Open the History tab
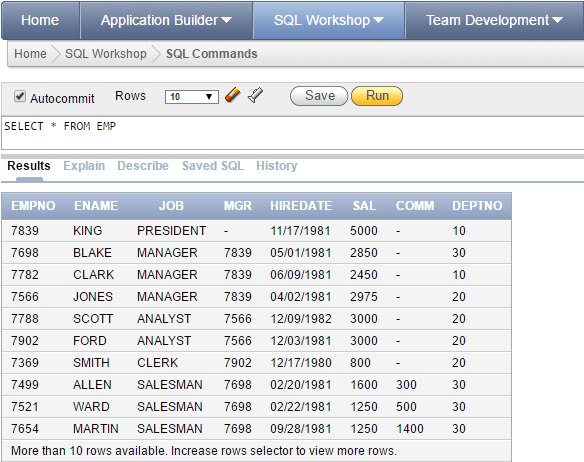The width and height of the screenshot is (584, 462). click(277, 166)
